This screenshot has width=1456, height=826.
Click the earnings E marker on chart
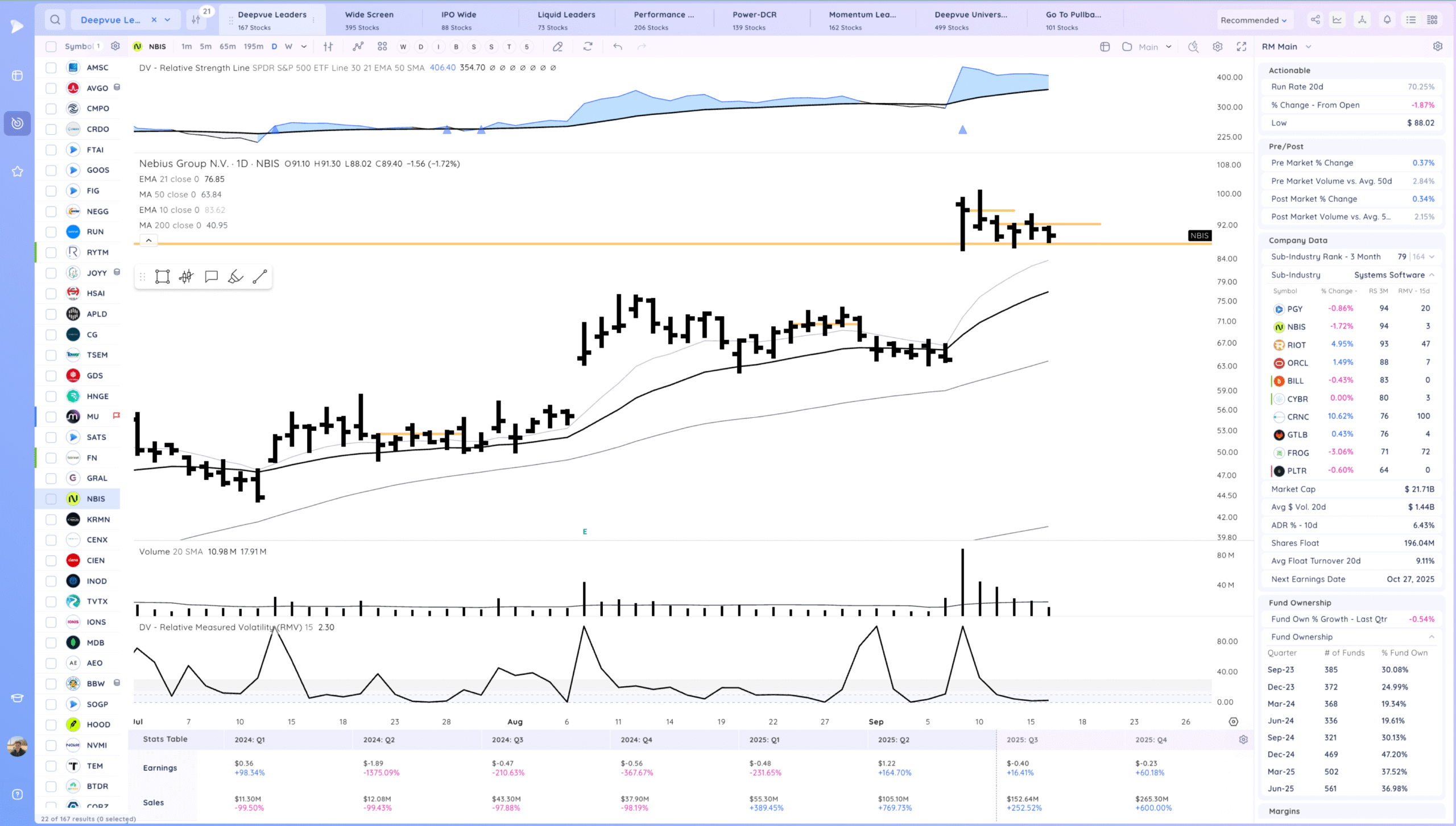tap(585, 532)
